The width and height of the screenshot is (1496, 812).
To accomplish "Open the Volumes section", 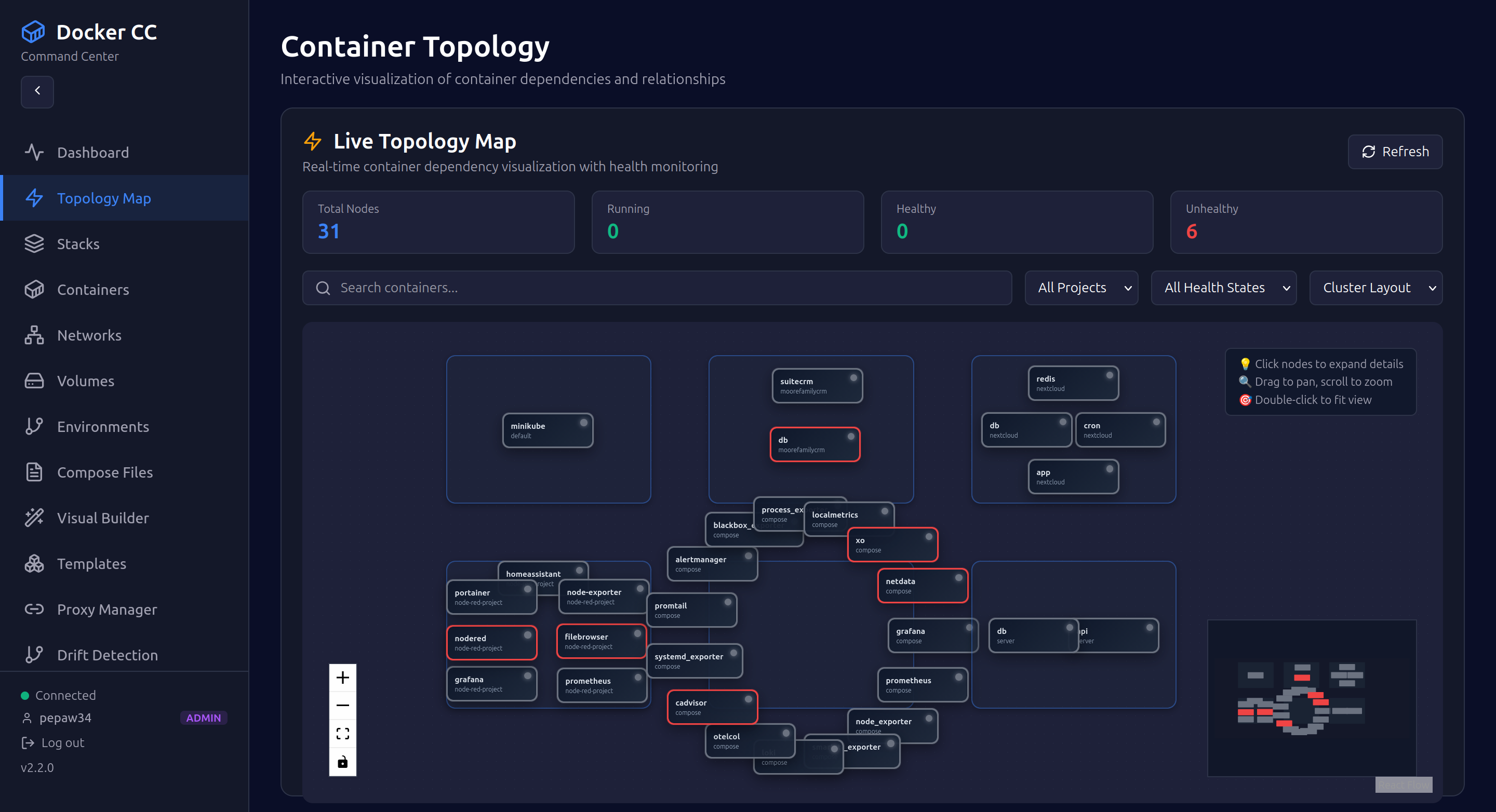I will point(85,381).
